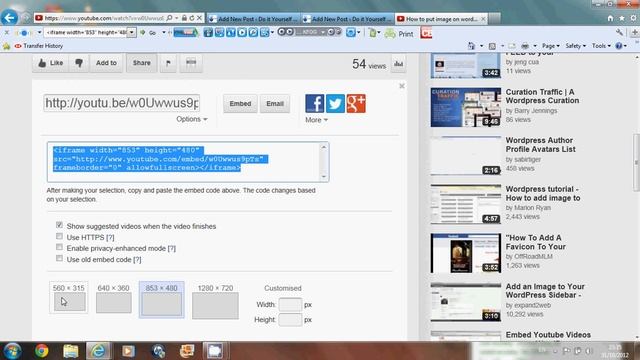Viewport: 640px width, 360px height.
Task: Open the video statistics chart icon
Action: pyautogui.click(x=398, y=64)
